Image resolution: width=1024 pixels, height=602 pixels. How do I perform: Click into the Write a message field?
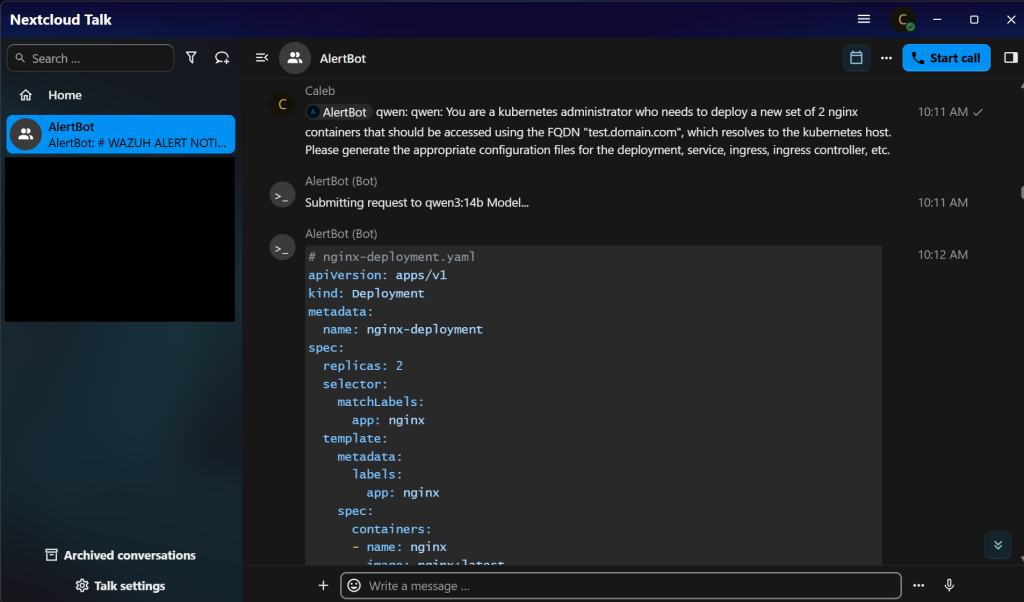tap(630, 586)
